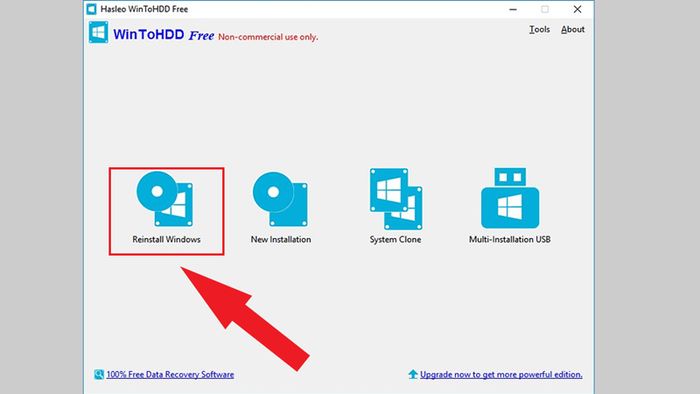
Task: Launch the Multi-Installation USB drive icon
Action: coord(510,198)
